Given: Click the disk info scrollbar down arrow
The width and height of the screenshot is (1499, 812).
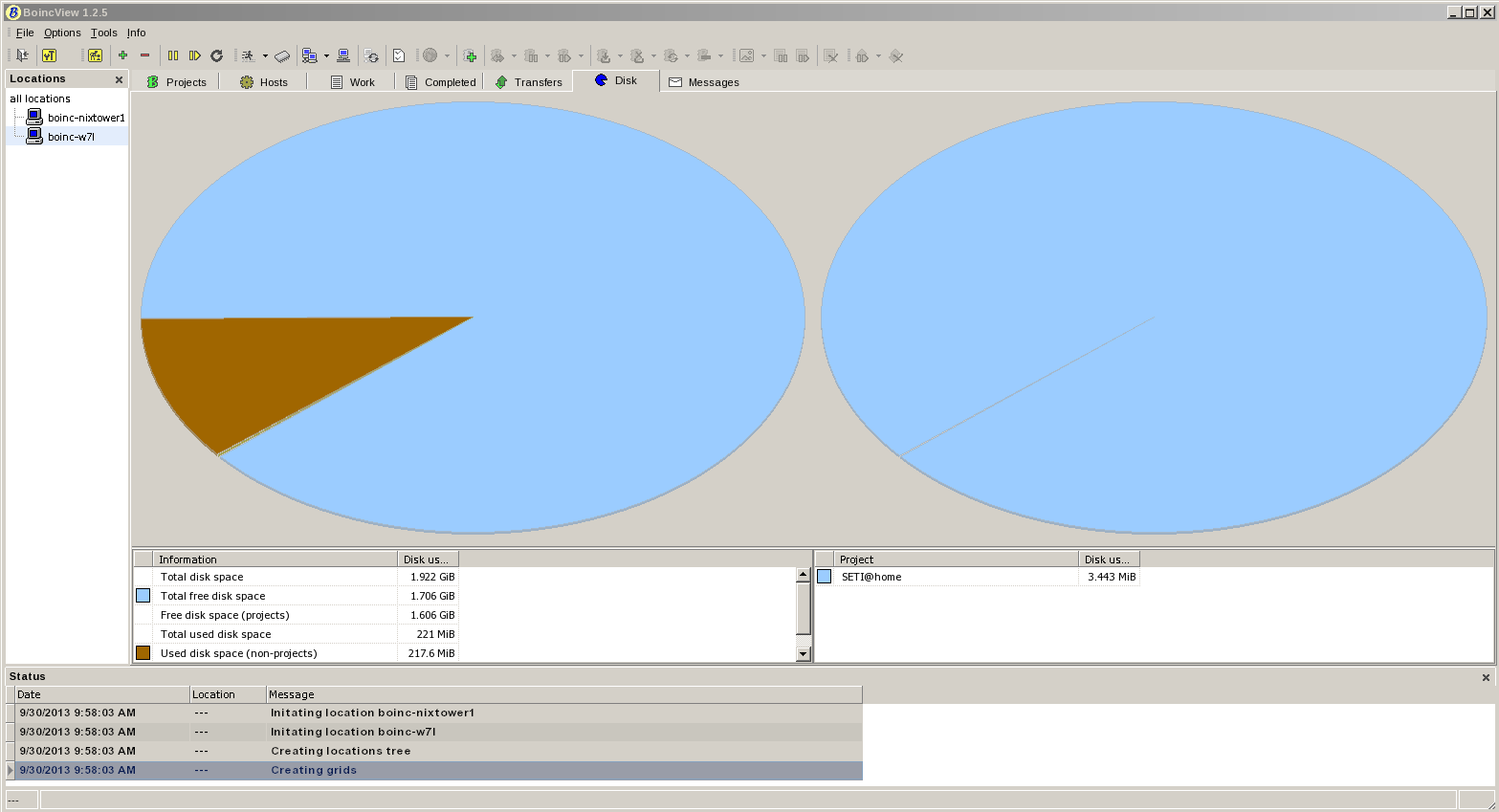Looking at the screenshot, I should coord(804,654).
